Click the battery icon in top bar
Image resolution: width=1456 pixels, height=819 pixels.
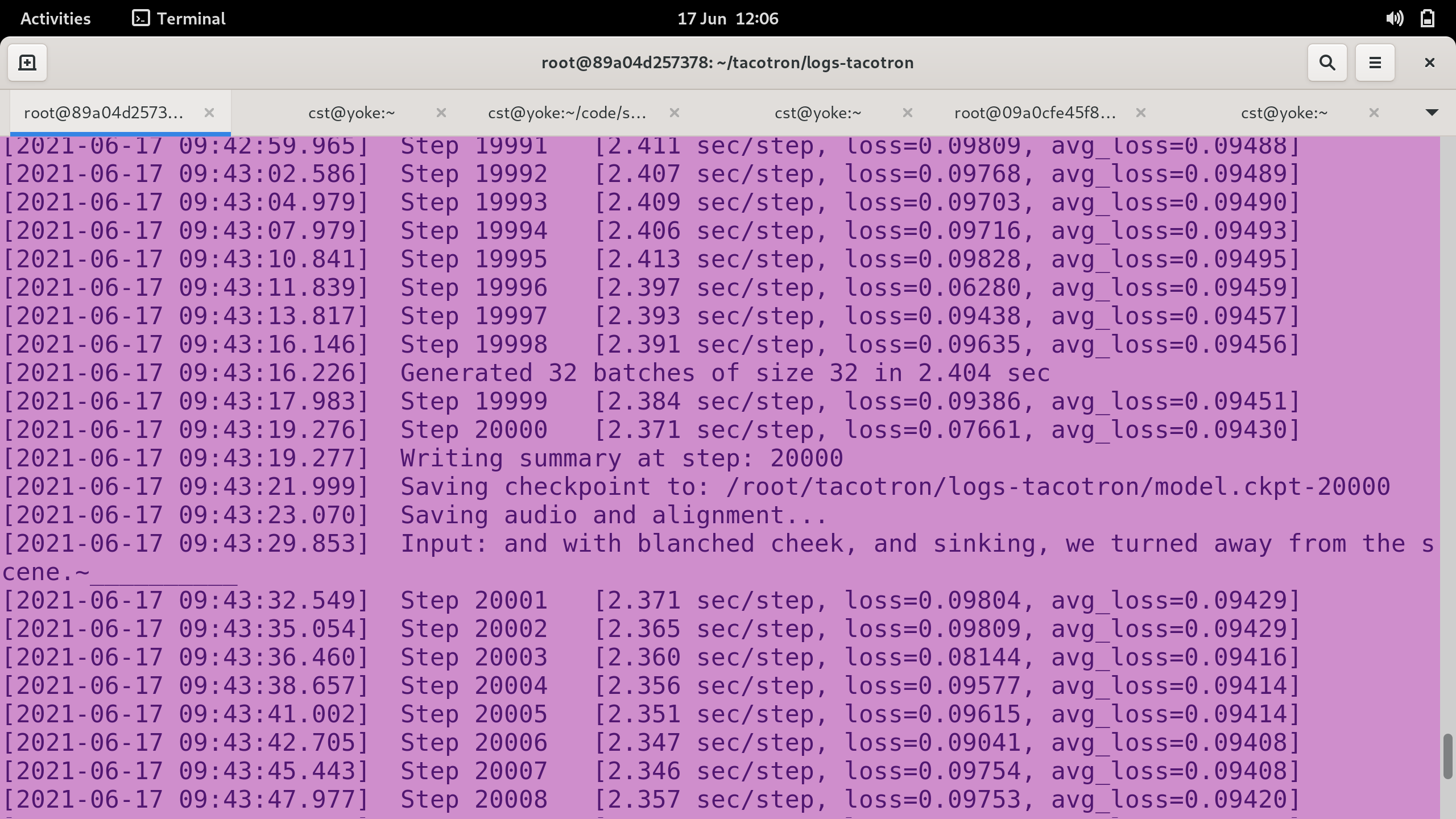pos(1427,19)
